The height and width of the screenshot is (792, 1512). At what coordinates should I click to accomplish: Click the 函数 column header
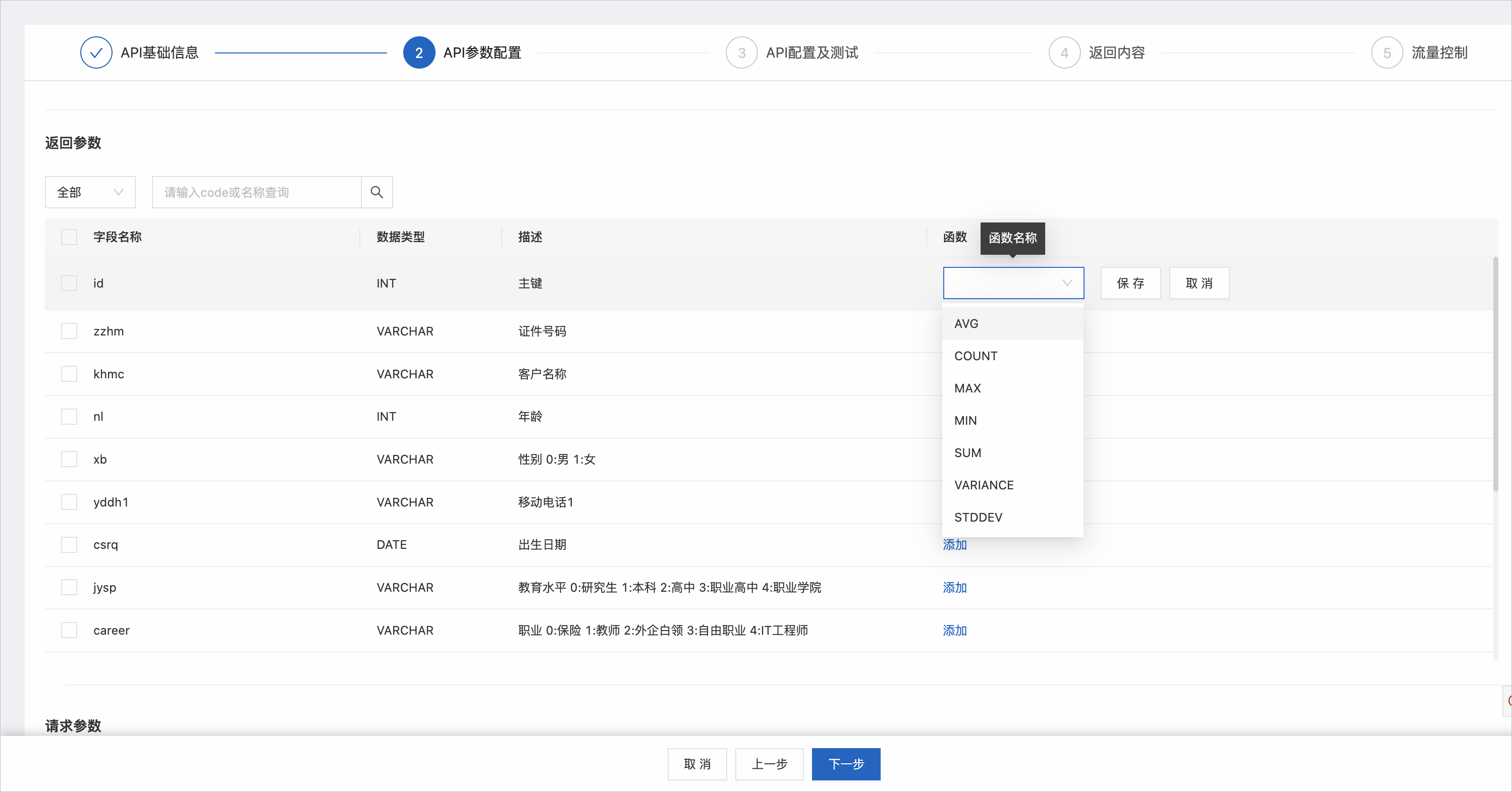955,237
